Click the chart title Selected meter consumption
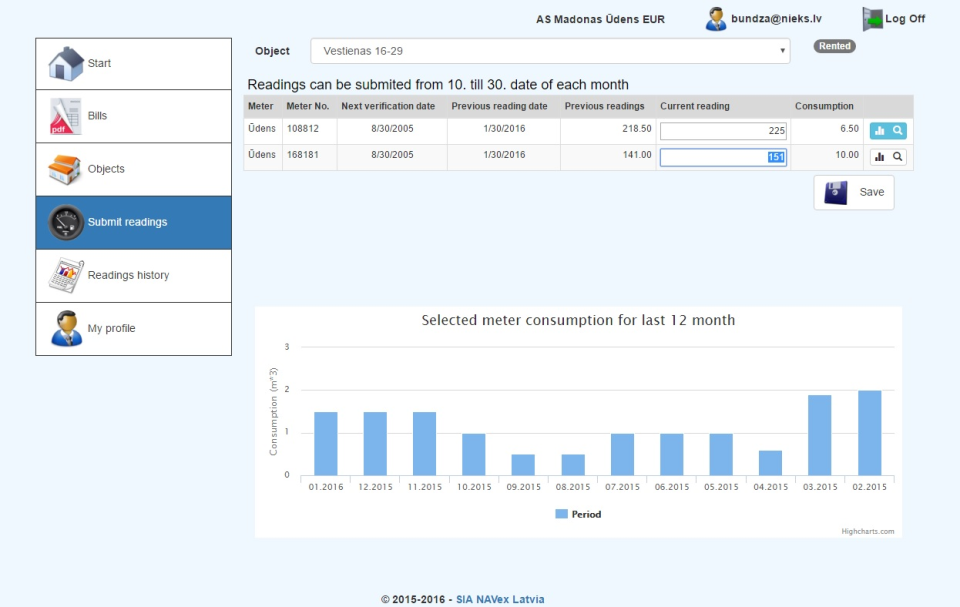The image size is (960, 607). (x=578, y=320)
